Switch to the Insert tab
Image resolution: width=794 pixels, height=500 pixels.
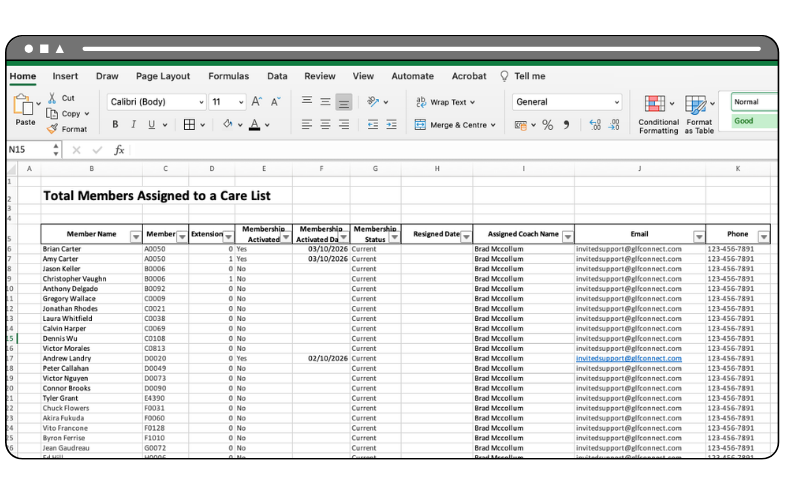pyautogui.click(x=65, y=76)
